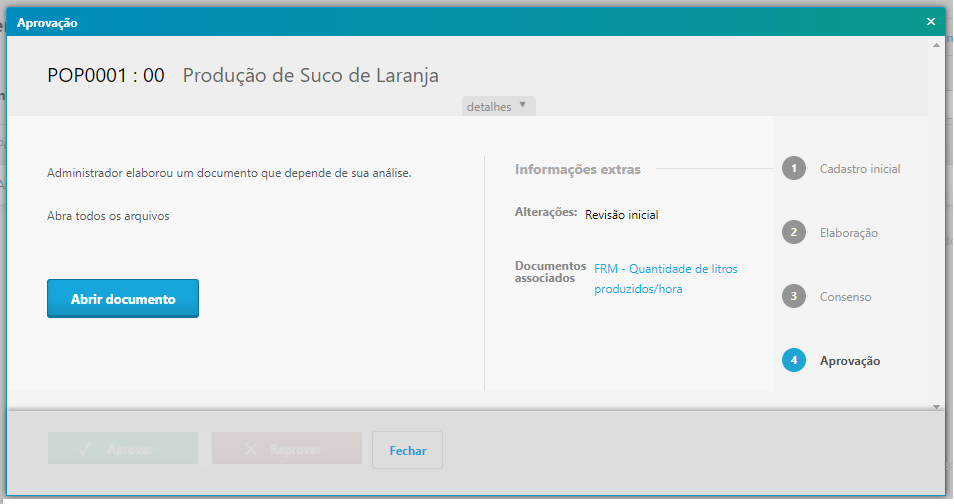Screen dimensions: 954x504
Task: Click the Revisão inicial text
Action: coord(621,215)
